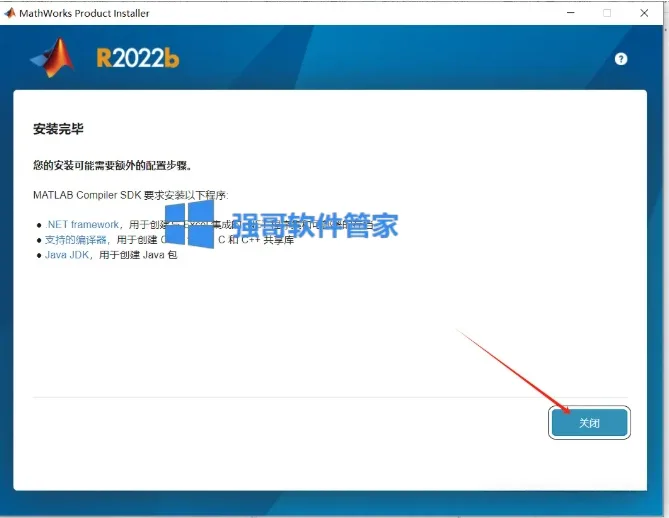Click the 用于创建 Java 包 description text
Screen dimensions: 669x518
[x=138, y=255]
